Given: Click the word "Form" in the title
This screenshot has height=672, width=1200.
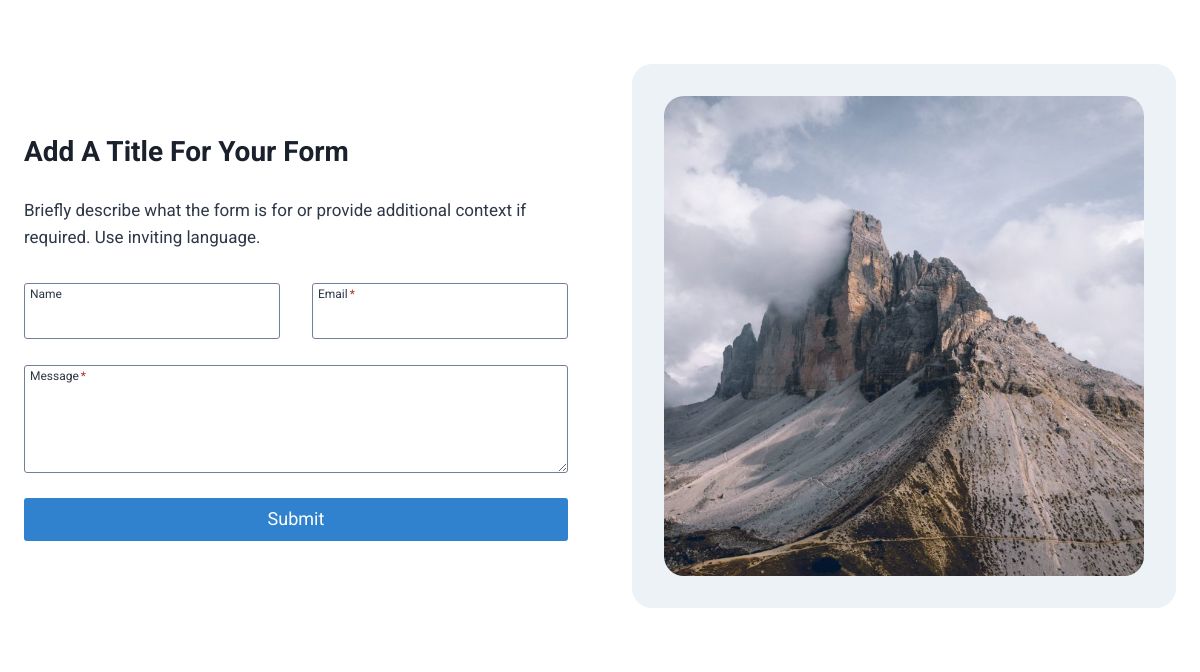Looking at the screenshot, I should pos(322,152).
